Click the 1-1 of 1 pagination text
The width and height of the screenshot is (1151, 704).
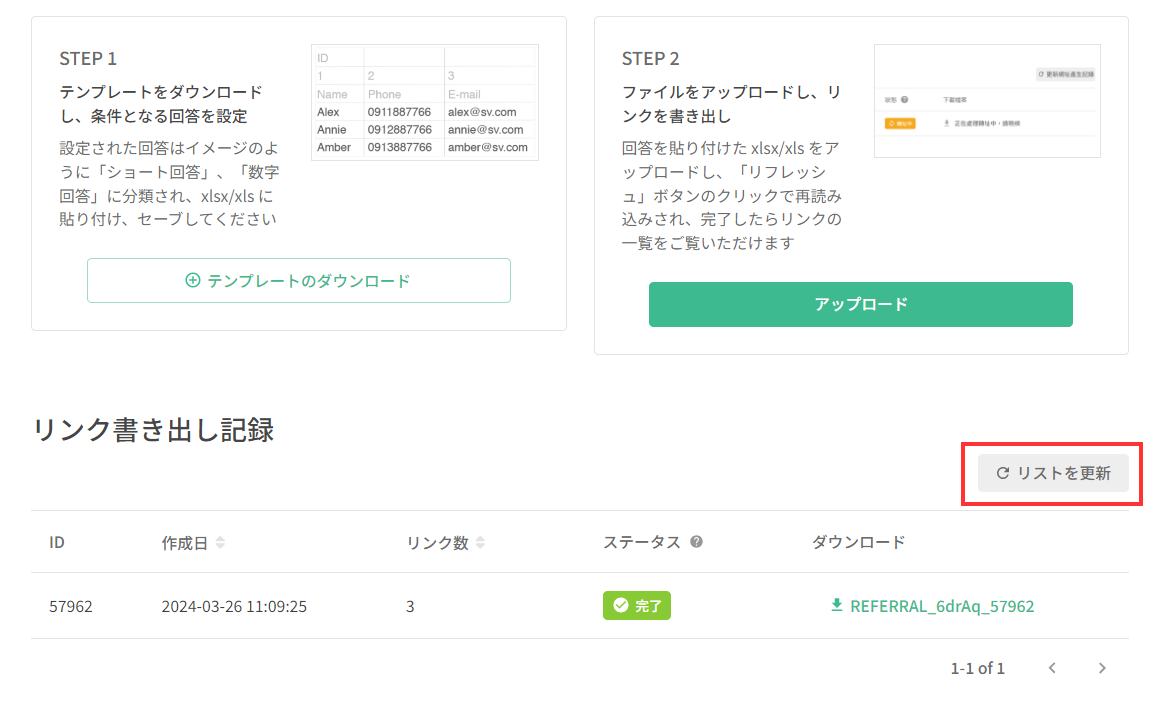(x=977, y=668)
